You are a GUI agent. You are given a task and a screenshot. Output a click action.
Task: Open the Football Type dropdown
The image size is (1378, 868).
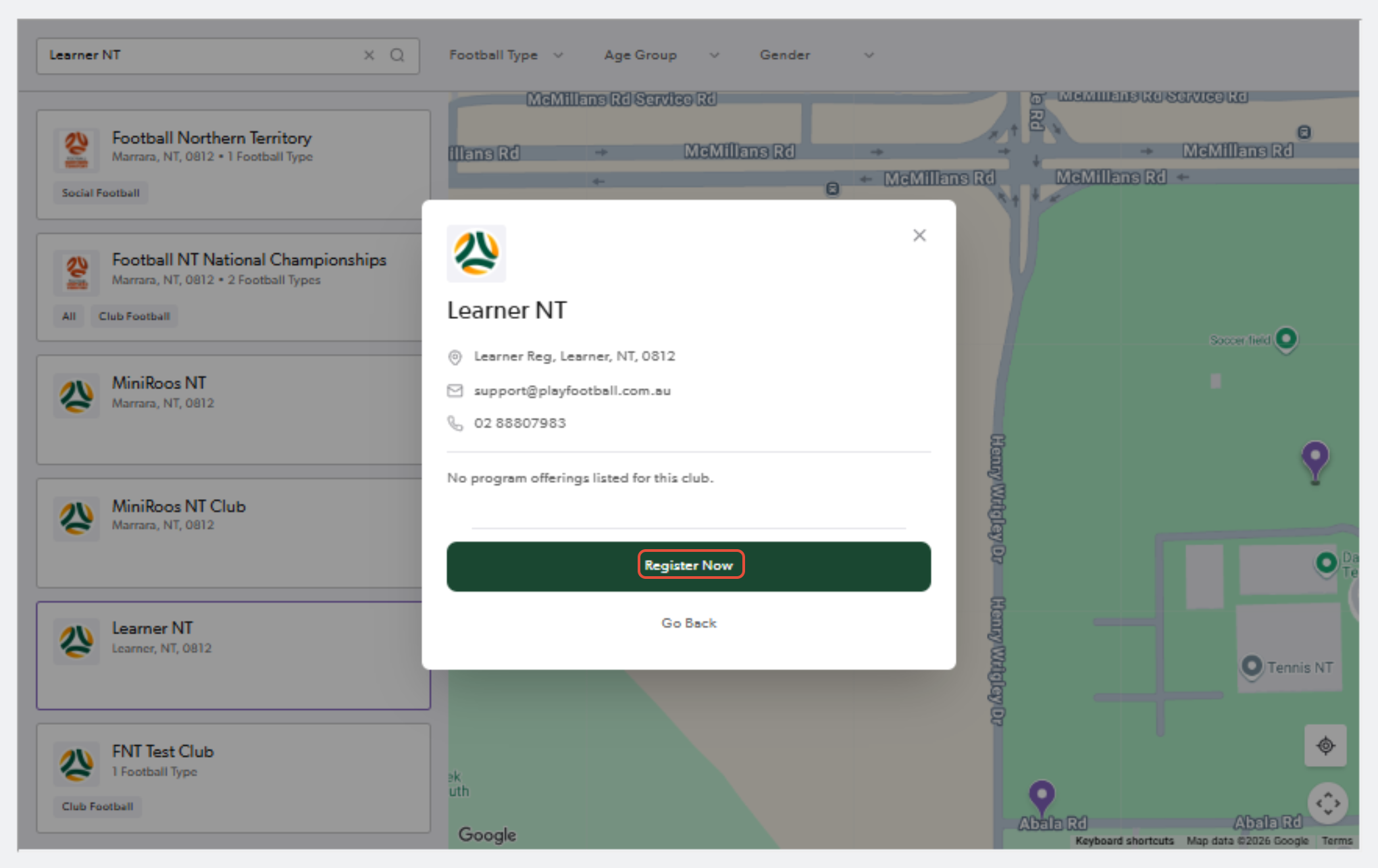pyautogui.click(x=506, y=55)
